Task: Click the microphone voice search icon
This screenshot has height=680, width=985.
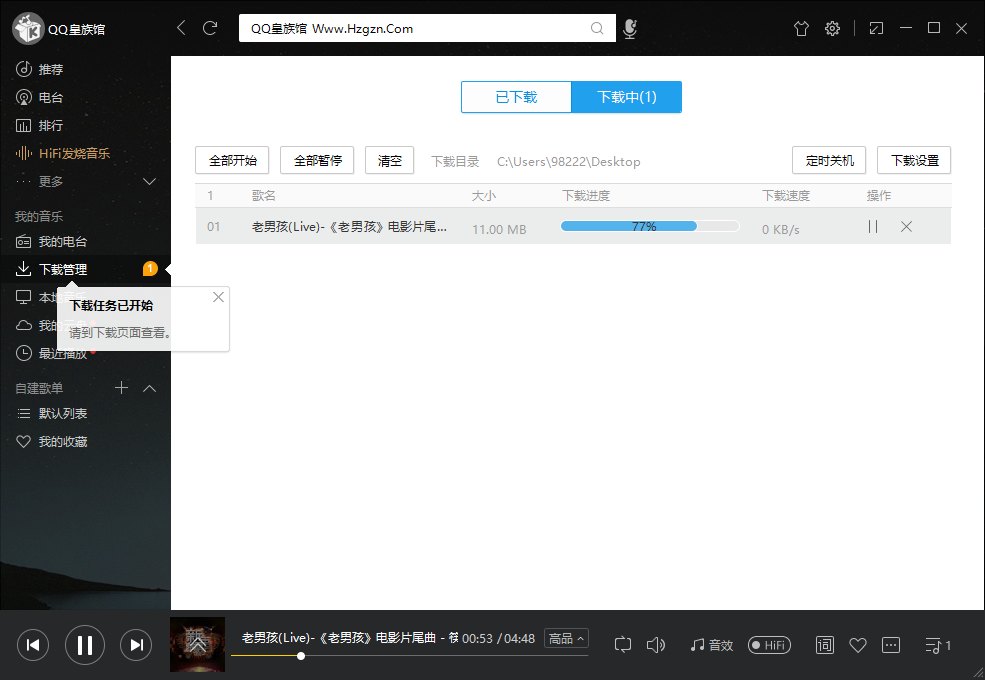Action: [x=630, y=28]
